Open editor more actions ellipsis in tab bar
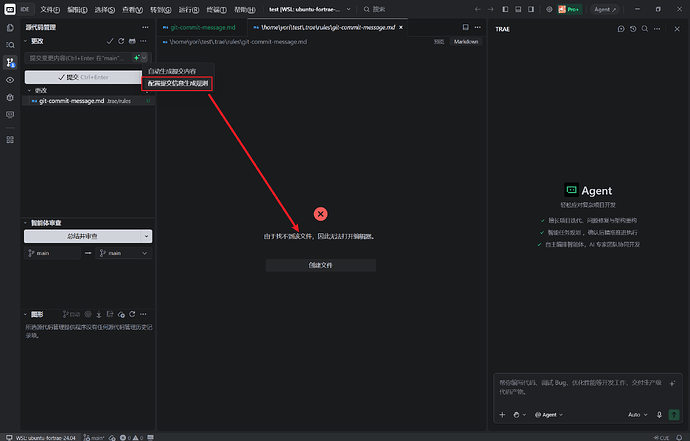 coord(477,27)
